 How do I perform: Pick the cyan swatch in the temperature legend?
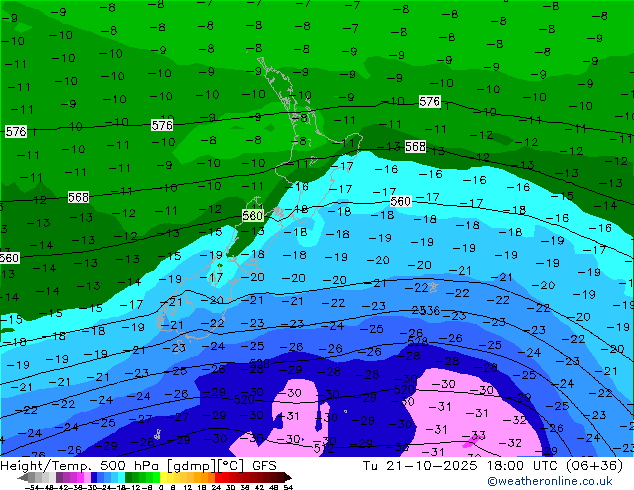coord(122,477)
